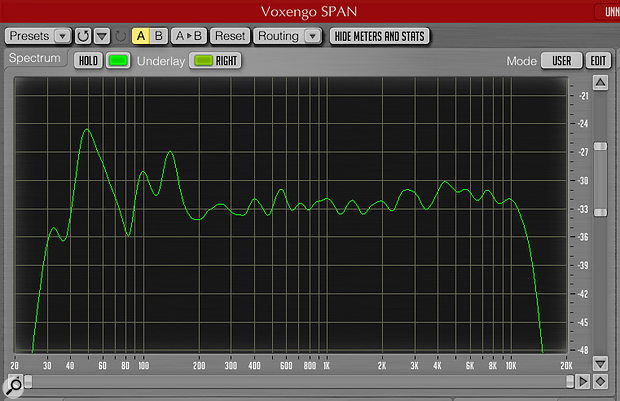
Task: Click the -21 dB scale label
Action: pos(584,96)
